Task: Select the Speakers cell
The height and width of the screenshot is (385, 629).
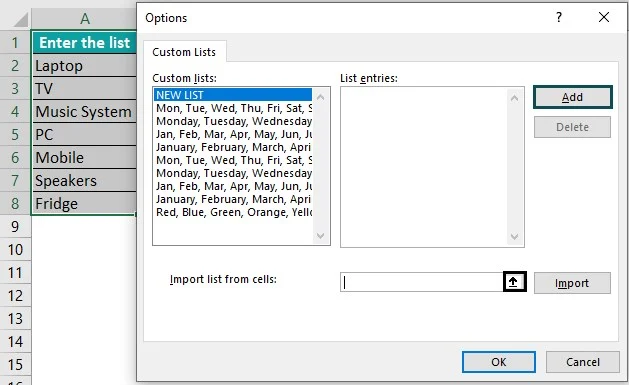Action: 84,180
